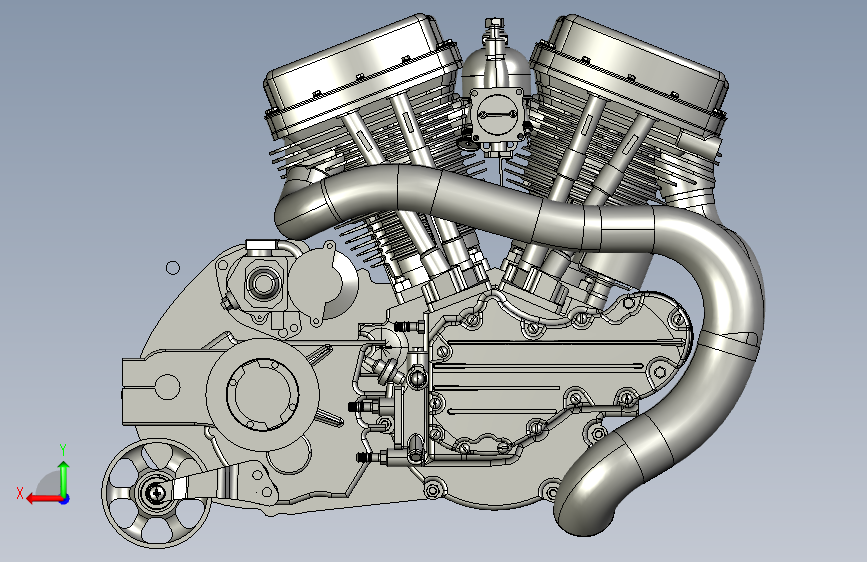The width and height of the screenshot is (867, 562).
Task: Click the green Y axis arrow of triad
Action: click(x=64, y=479)
